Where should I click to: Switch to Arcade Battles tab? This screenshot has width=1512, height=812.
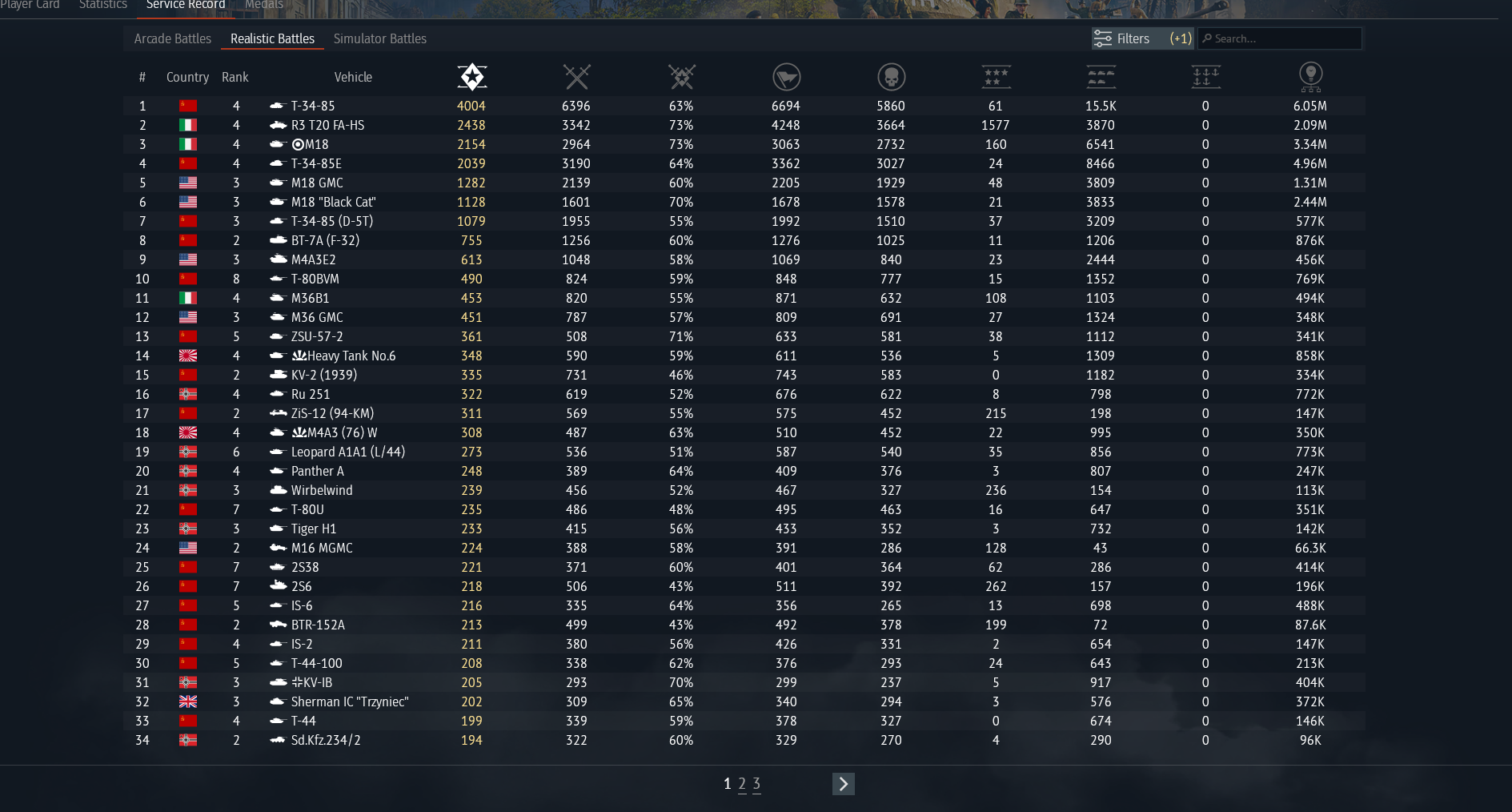tap(173, 38)
